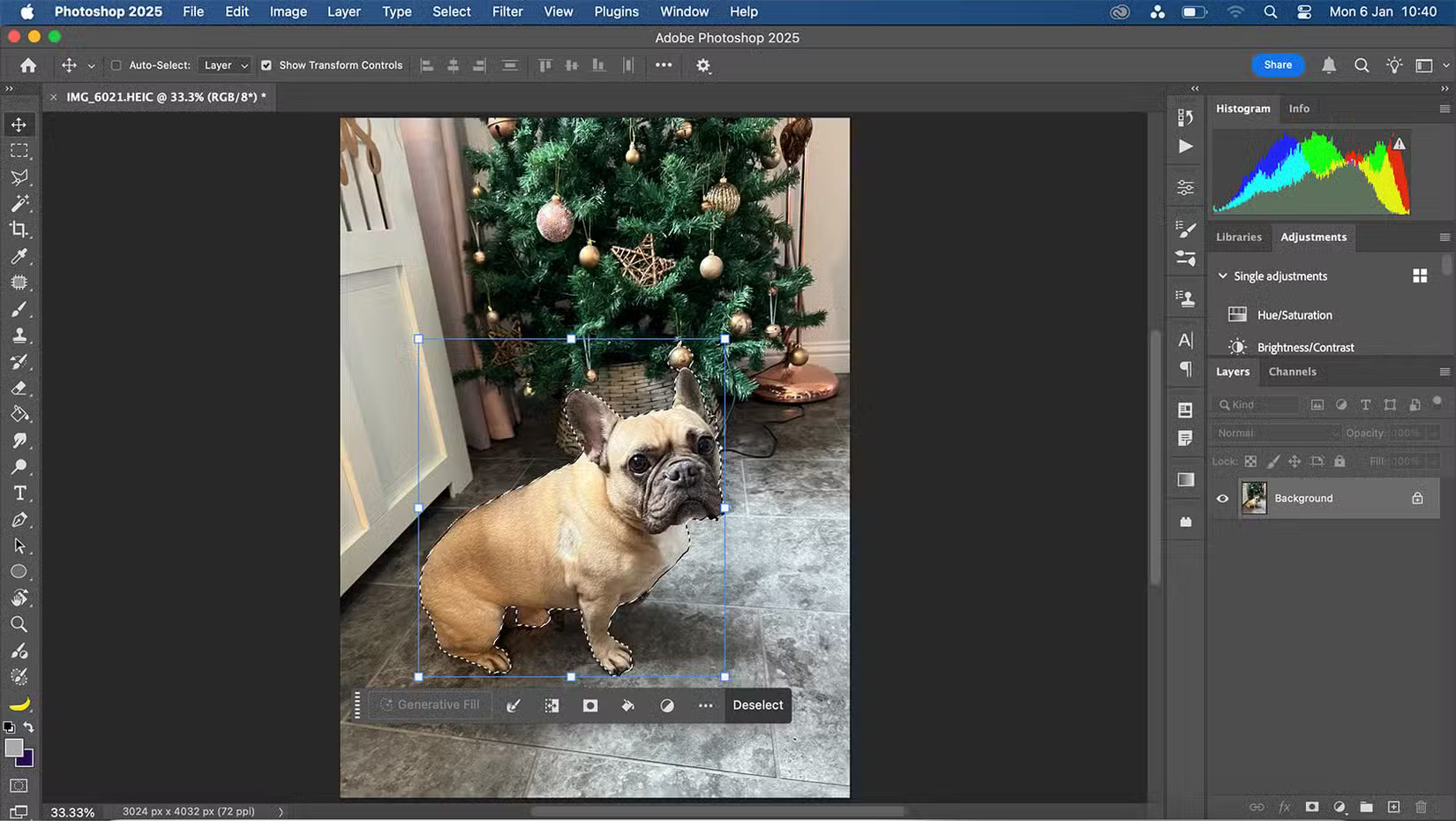
Task: Click the Deselect button
Action: point(757,705)
